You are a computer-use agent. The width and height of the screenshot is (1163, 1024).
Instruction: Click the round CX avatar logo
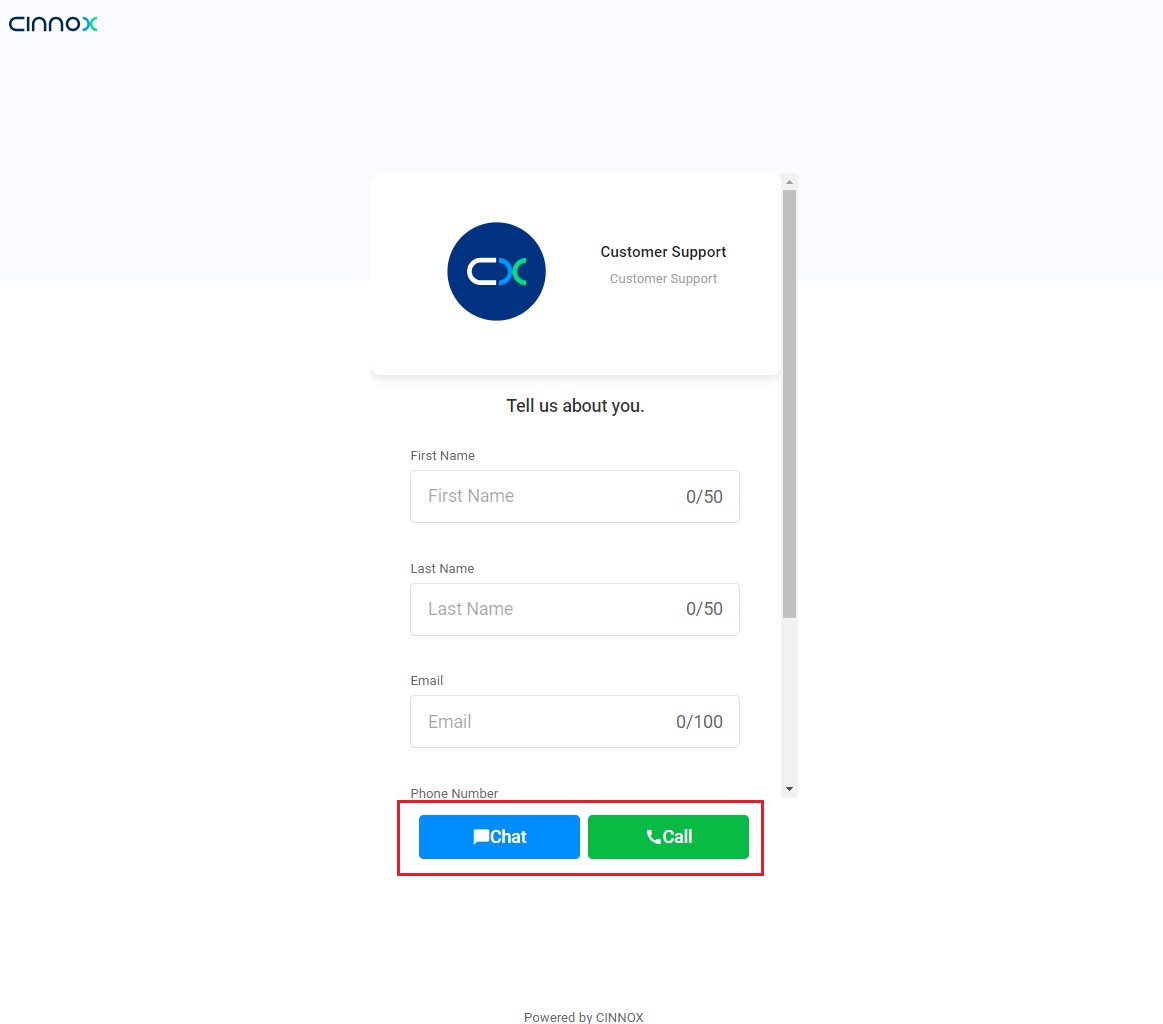pyautogui.click(x=496, y=271)
